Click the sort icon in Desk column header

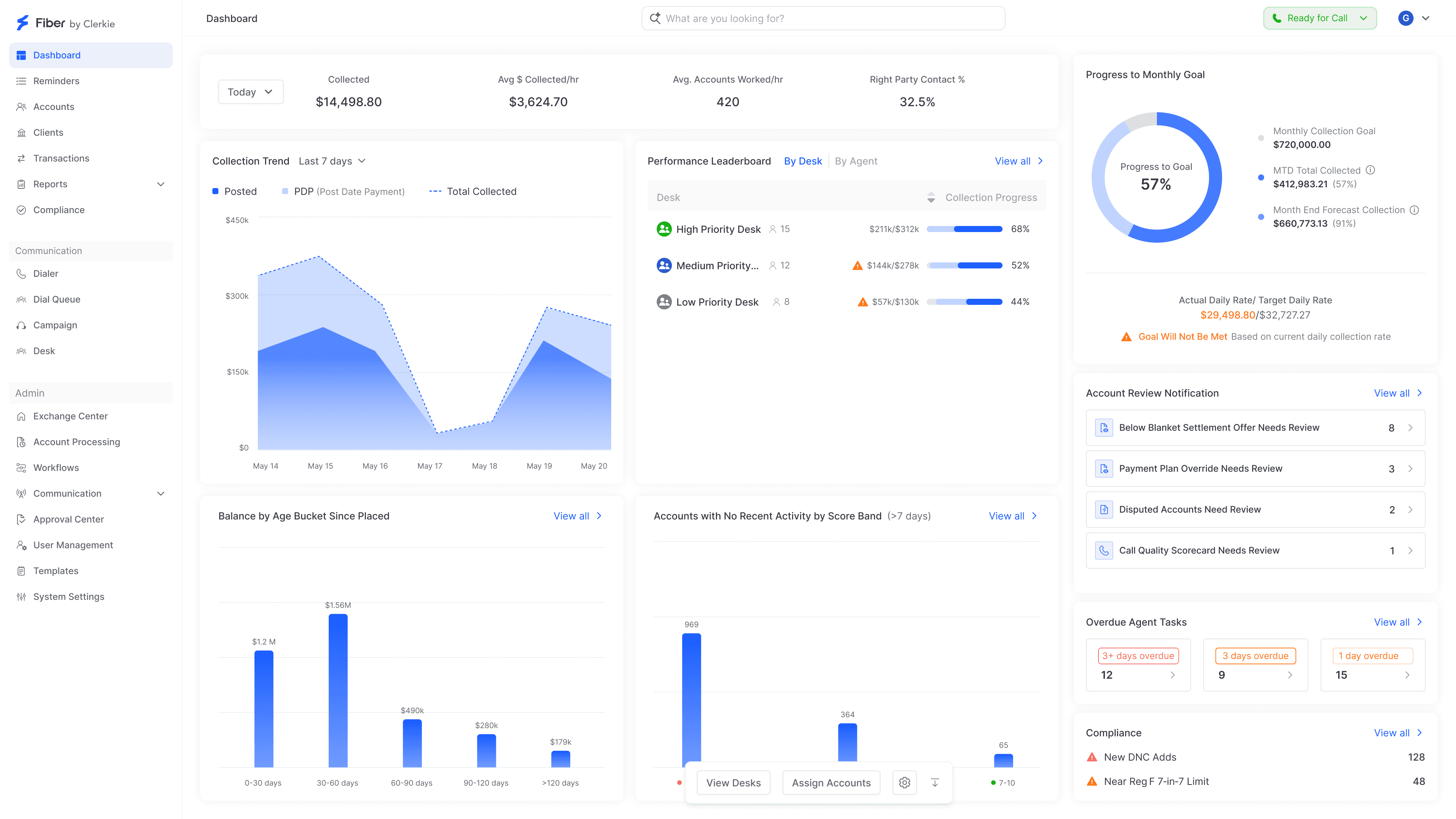click(931, 197)
